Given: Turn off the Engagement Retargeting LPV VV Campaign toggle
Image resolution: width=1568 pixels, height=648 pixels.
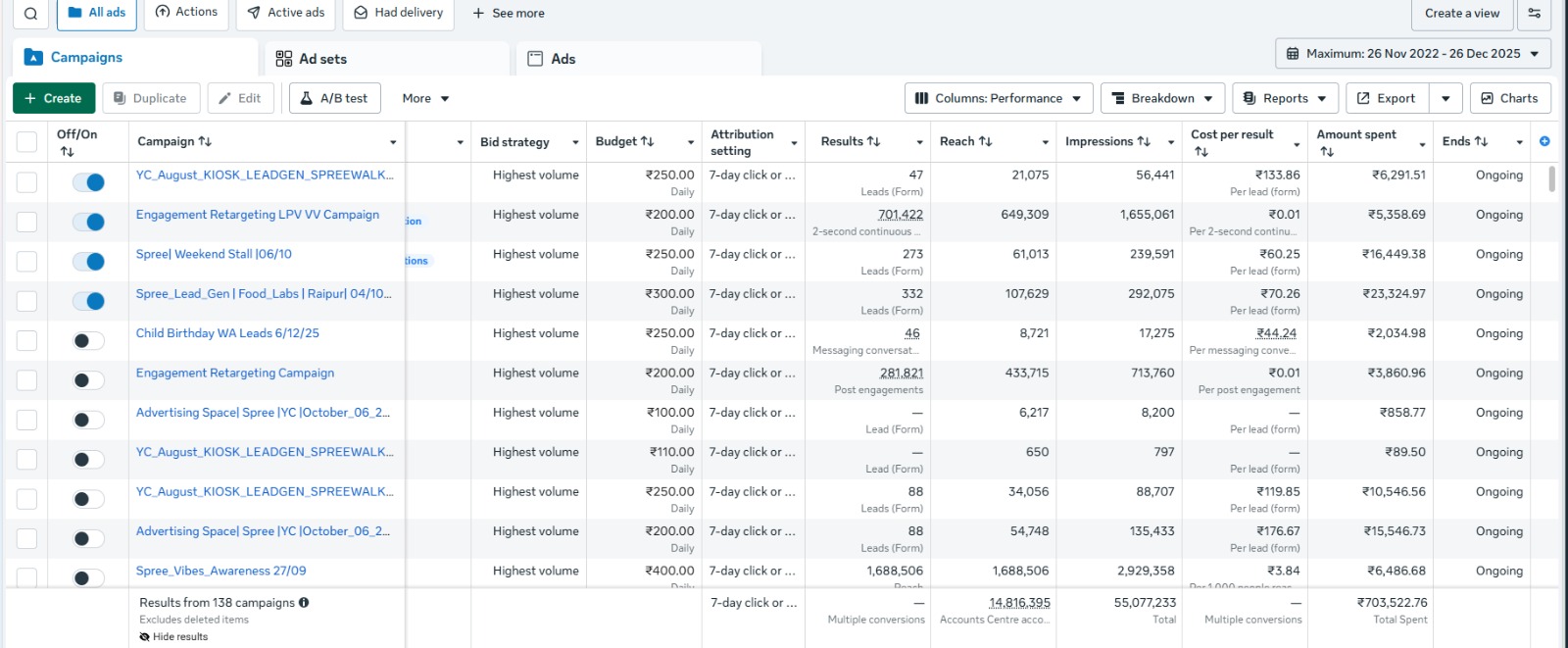Looking at the screenshot, I should (x=89, y=222).
